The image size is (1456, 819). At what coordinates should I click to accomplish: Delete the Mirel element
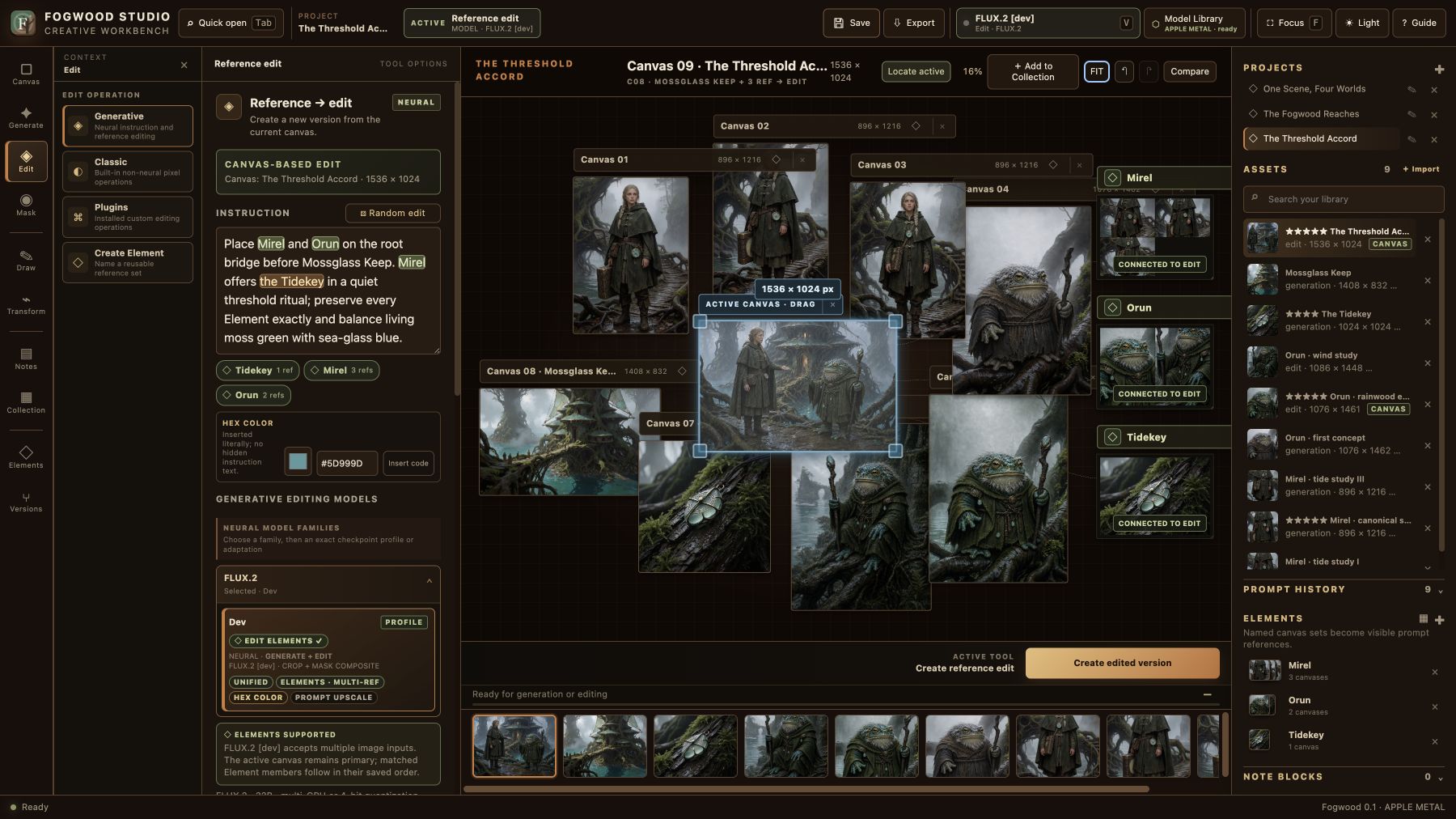coord(1435,672)
